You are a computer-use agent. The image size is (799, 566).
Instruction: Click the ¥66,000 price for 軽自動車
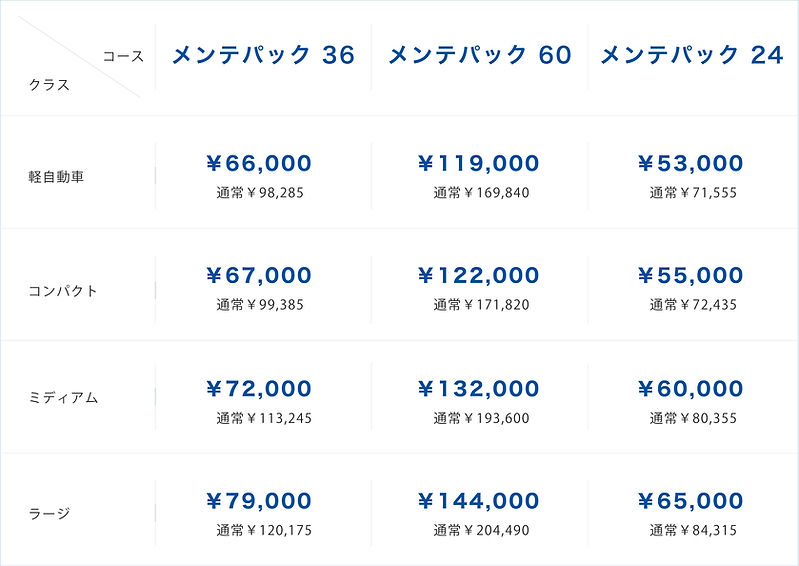click(x=259, y=163)
